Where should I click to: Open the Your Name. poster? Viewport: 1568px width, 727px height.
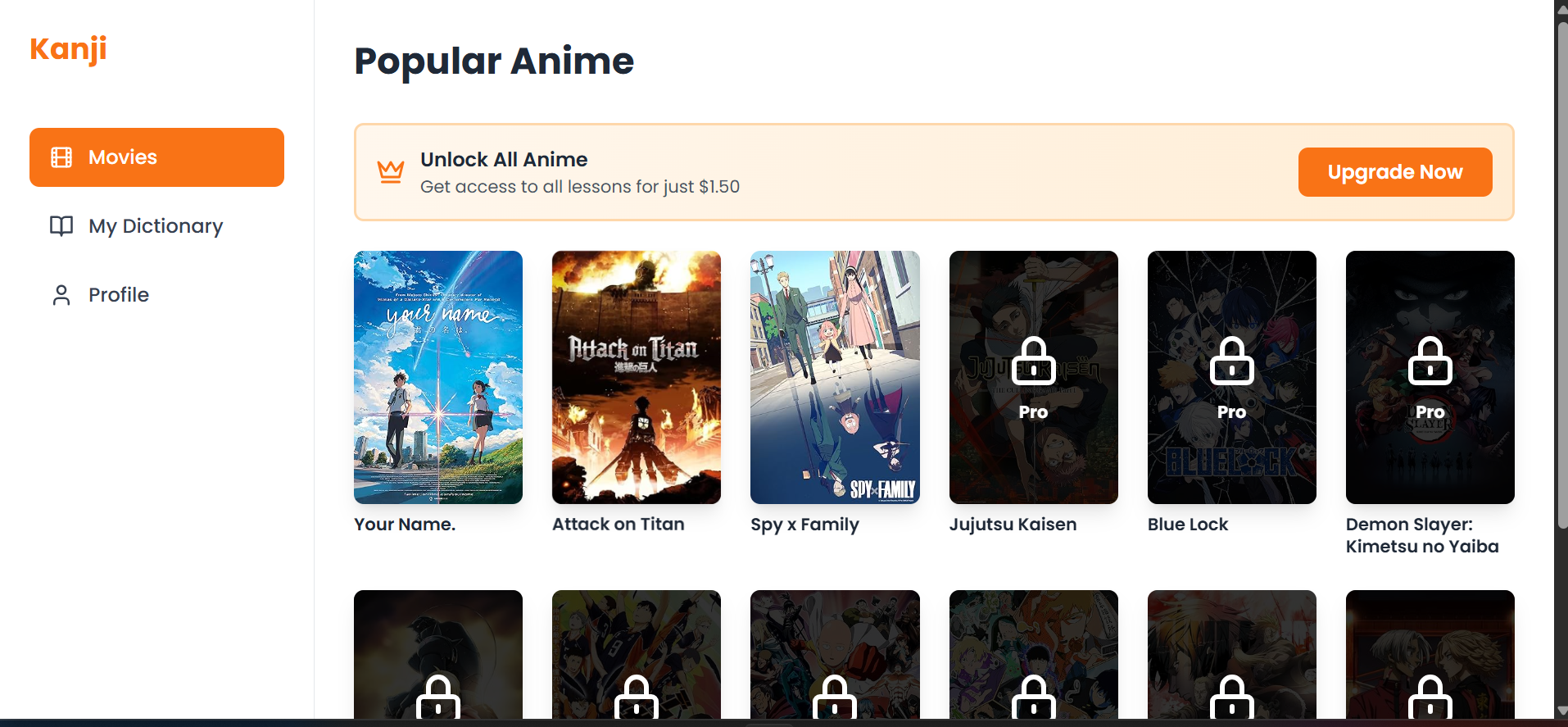click(x=438, y=377)
